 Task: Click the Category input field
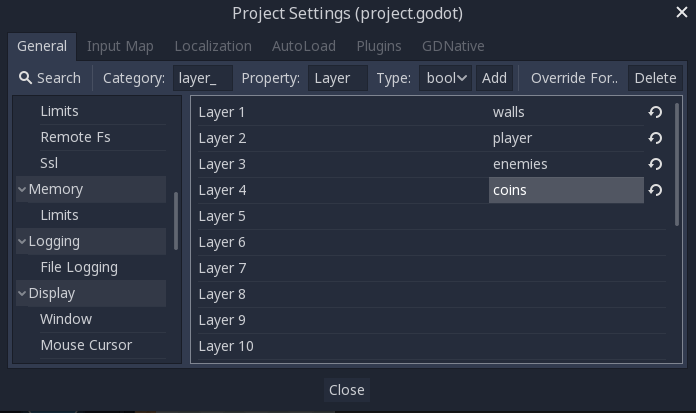203,78
